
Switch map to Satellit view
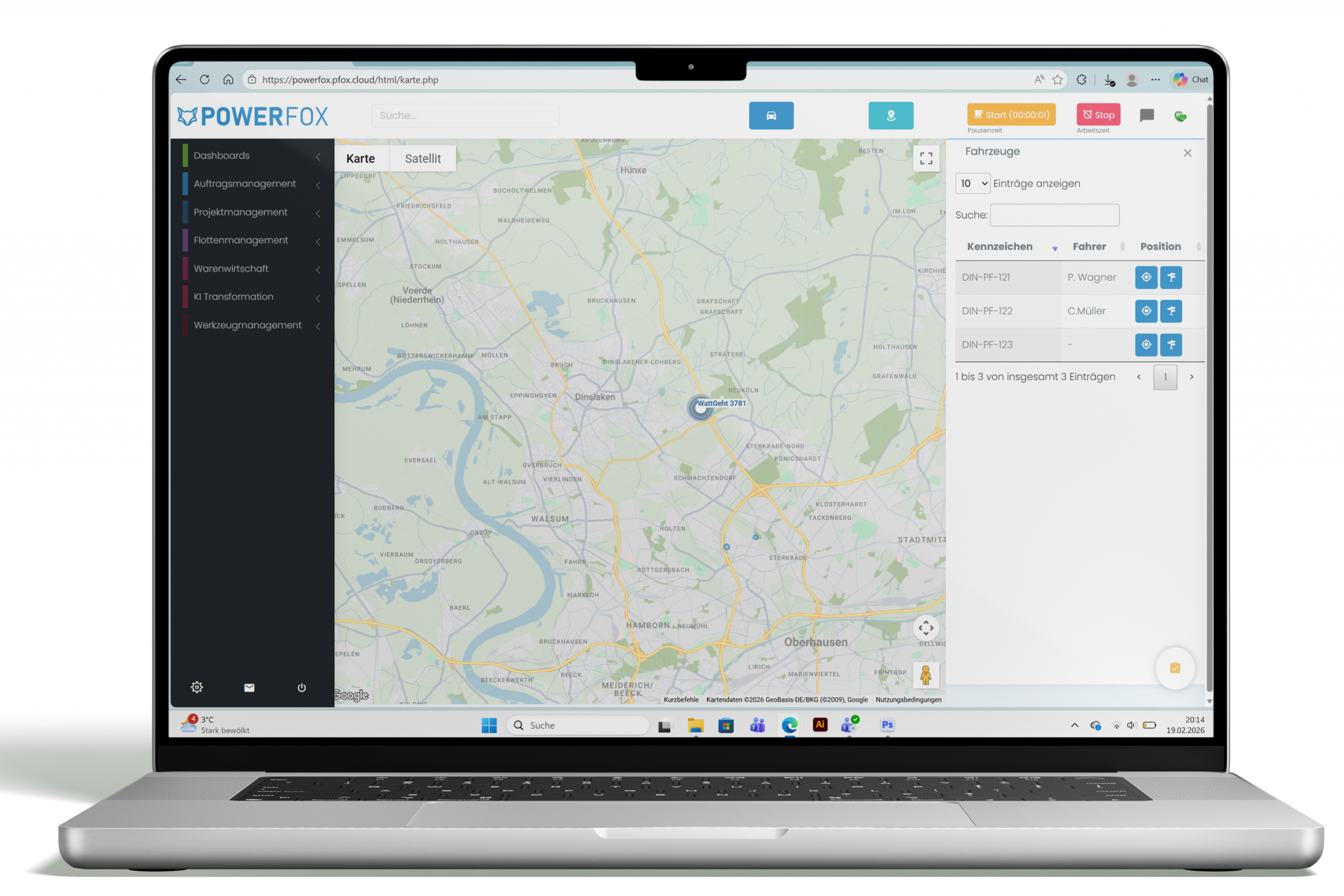click(x=422, y=159)
